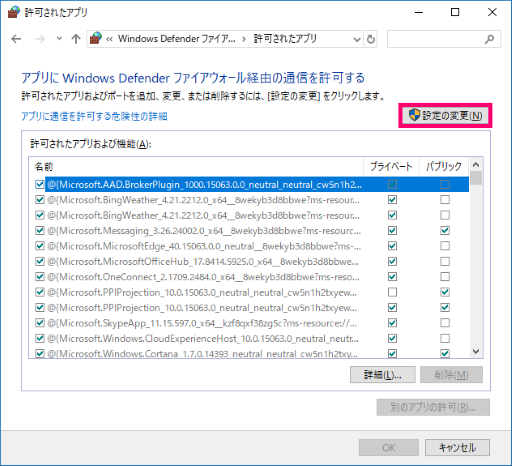Viewport: 512px width, 466px height.
Task: Toggle OneConnect private checkbox
Action: (392, 277)
